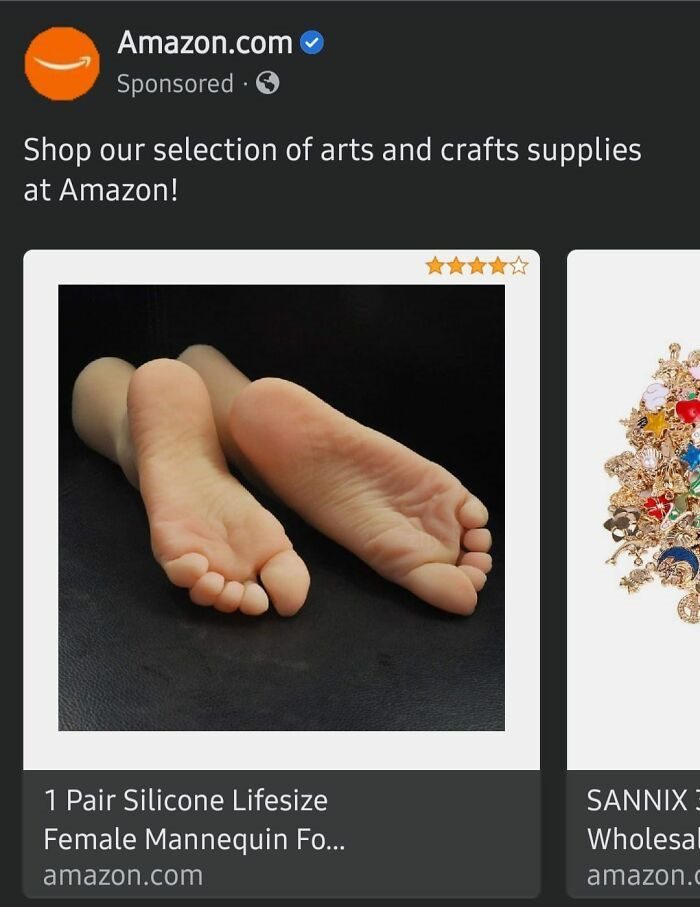
Task: Click the Sponsored label
Action: click(x=175, y=84)
